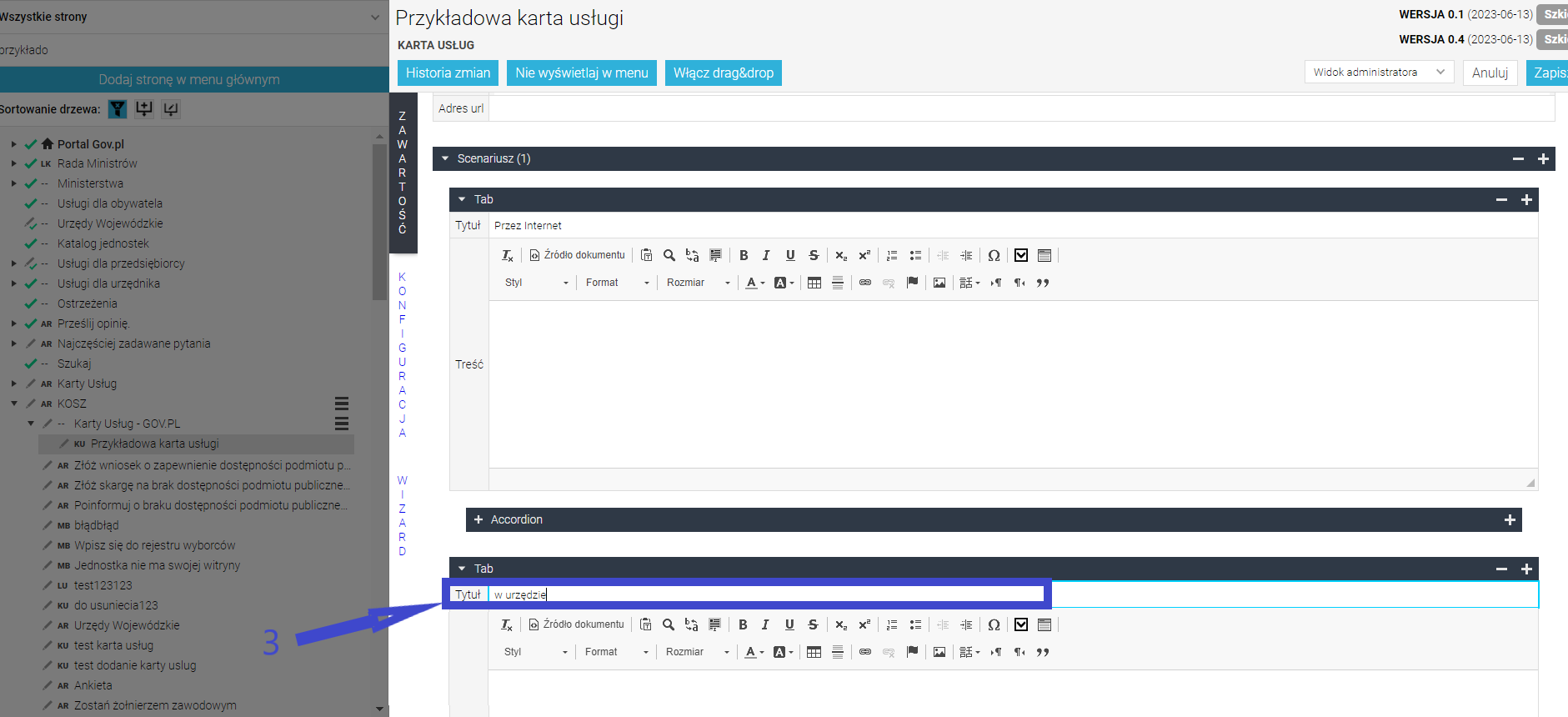The width and height of the screenshot is (1568, 717).
Task: Insert special character omega in first editor
Action: click(994, 255)
